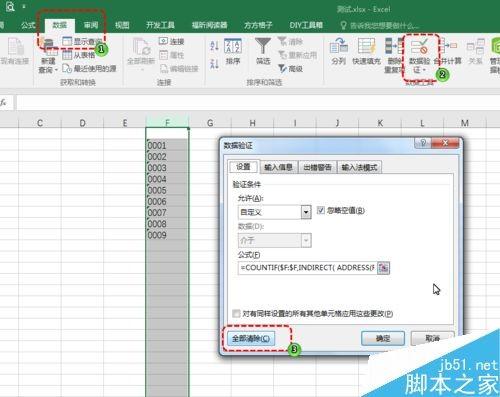Select column D header
The height and width of the screenshot is (397, 500).
pyautogui.click(x=82, y=123)
